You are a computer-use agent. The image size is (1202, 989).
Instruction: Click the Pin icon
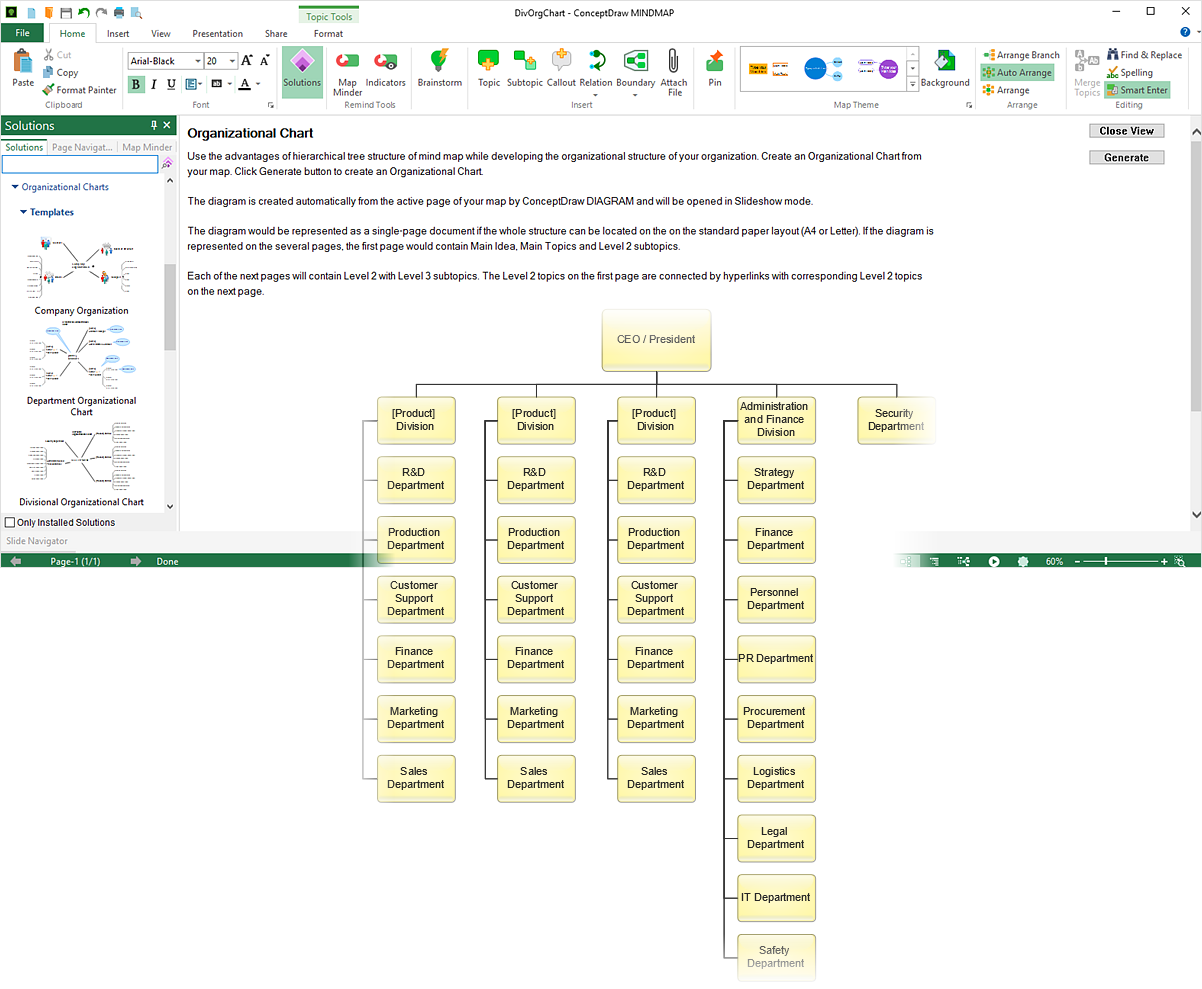point(714,61)
